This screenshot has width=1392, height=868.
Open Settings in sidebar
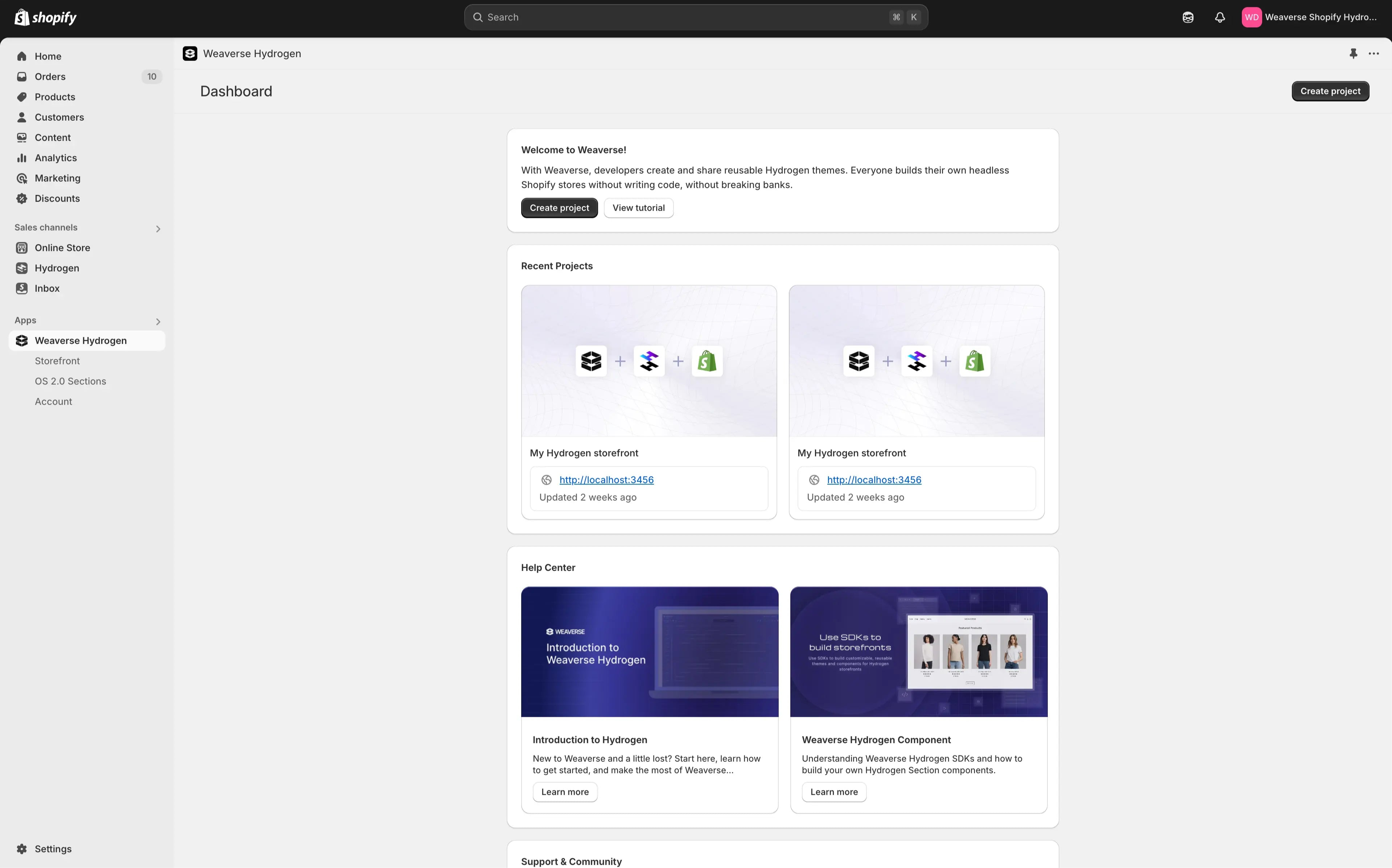pos(87,848)
